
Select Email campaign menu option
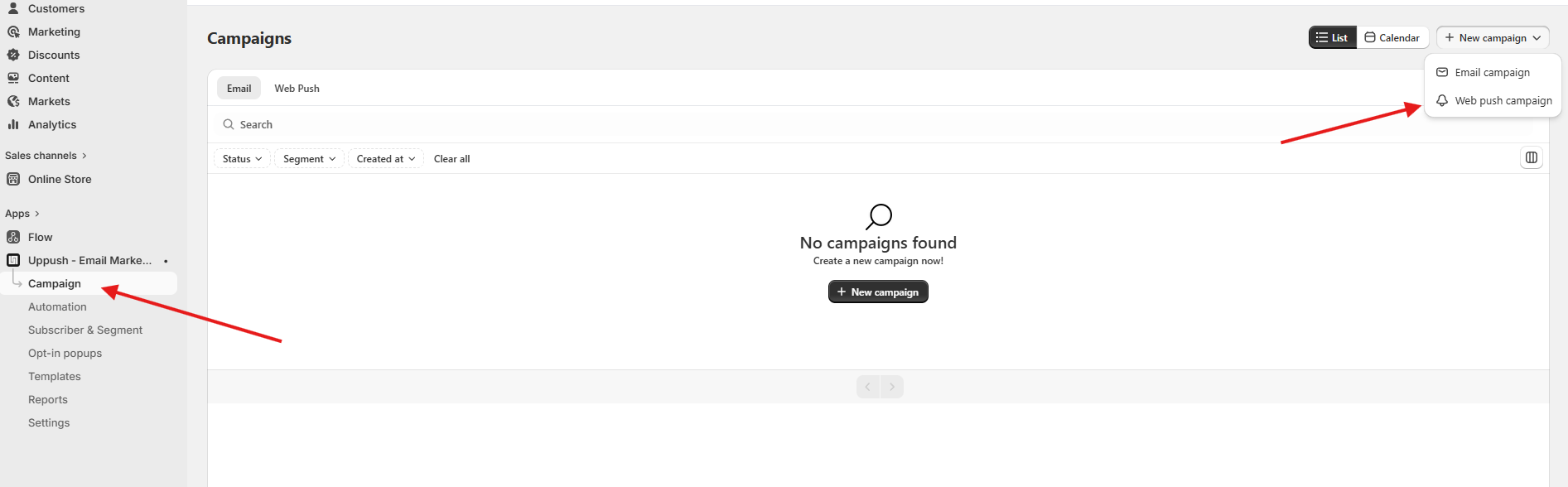1492,73
